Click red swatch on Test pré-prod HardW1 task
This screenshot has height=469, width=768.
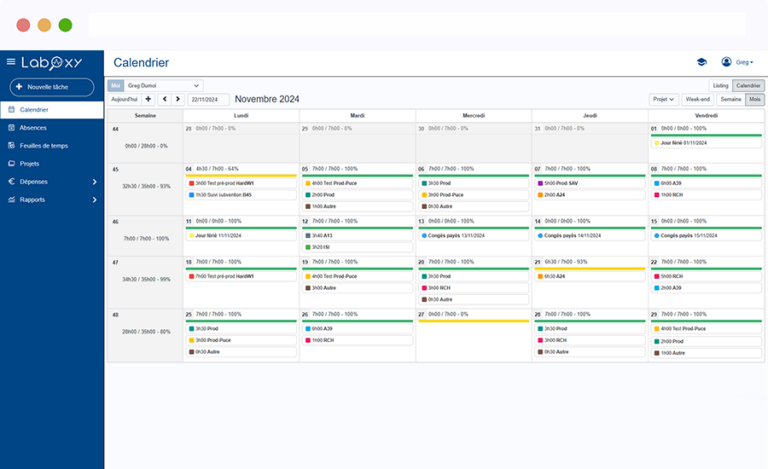point(191,183)
